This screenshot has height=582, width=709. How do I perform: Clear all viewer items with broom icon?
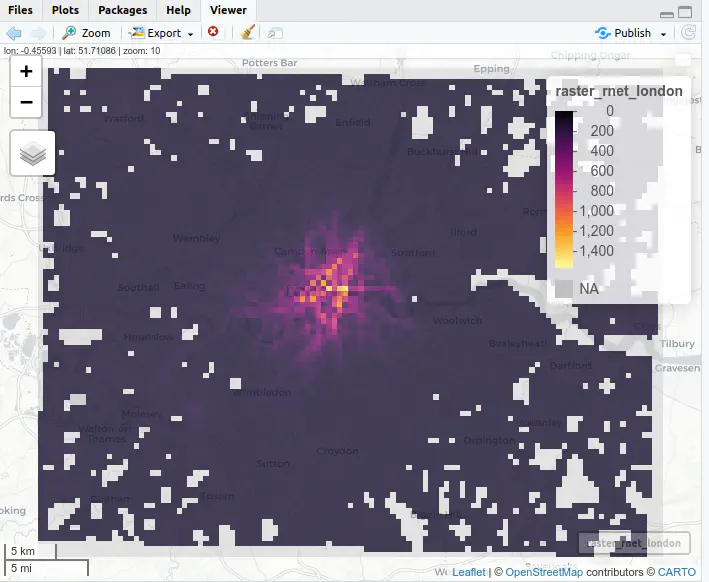(247, 32)
